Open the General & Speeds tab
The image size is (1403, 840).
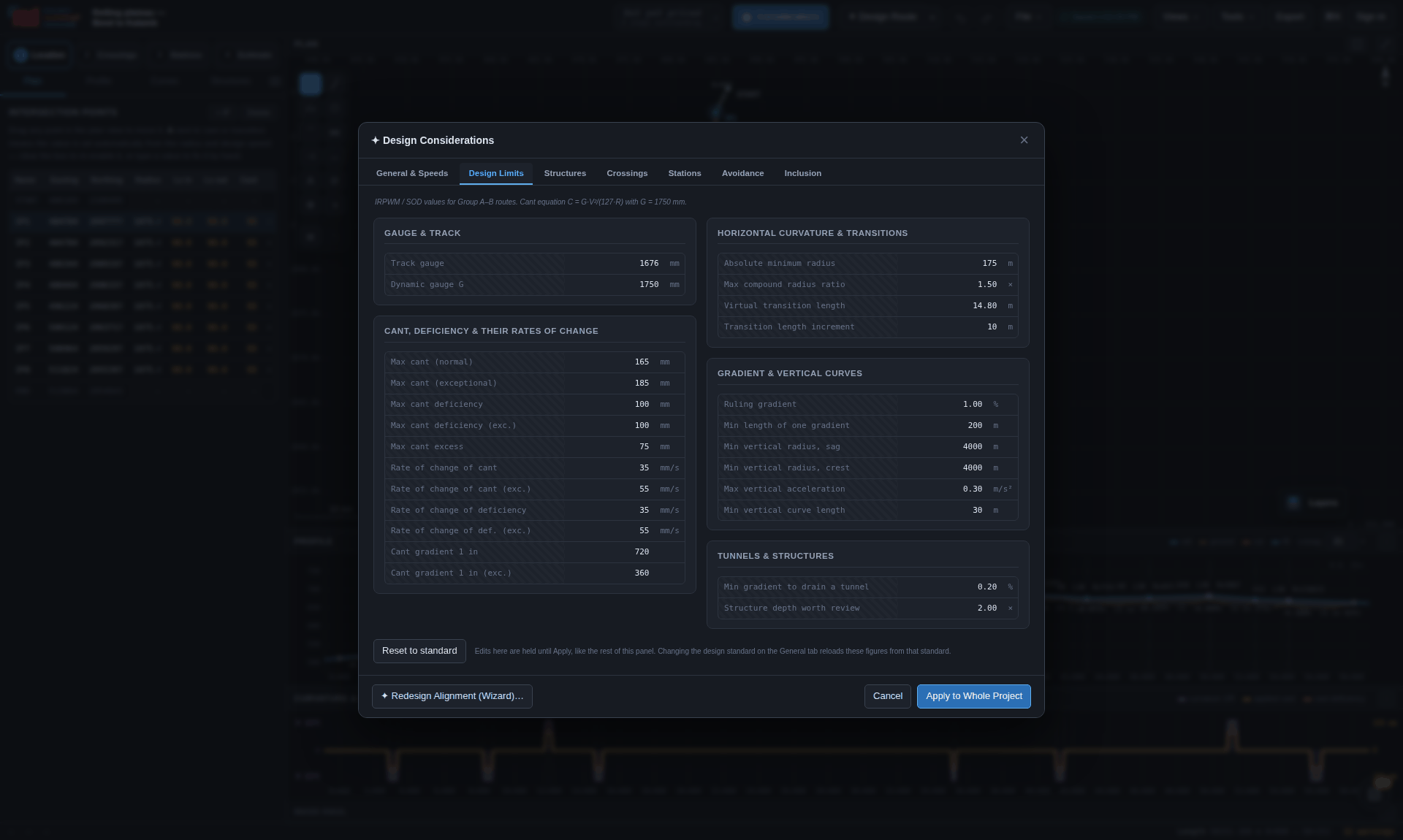click(x=412, y=174)
